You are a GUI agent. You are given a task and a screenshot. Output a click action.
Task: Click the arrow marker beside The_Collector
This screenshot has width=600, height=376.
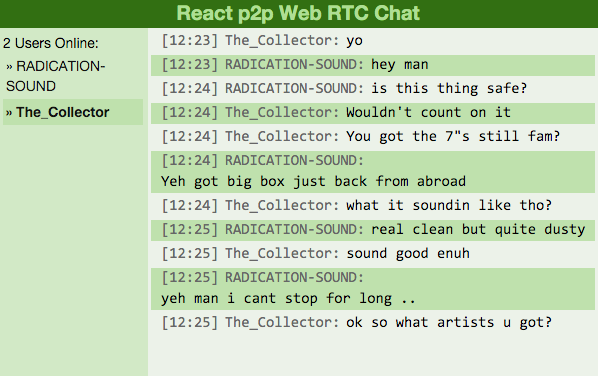tap(9, 112)
